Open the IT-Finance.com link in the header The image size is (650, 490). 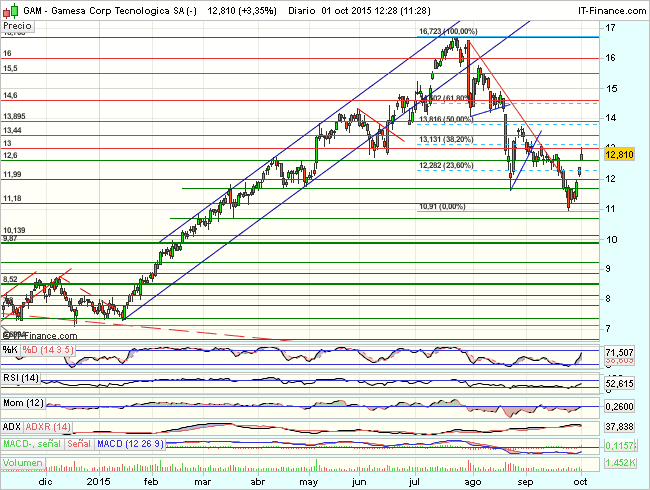click(612, 11)
